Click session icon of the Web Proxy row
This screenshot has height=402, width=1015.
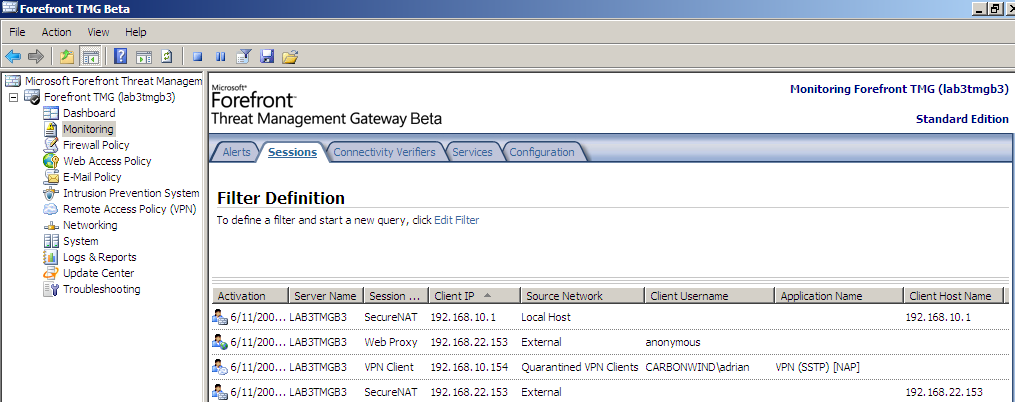click(x=220, y=342)
